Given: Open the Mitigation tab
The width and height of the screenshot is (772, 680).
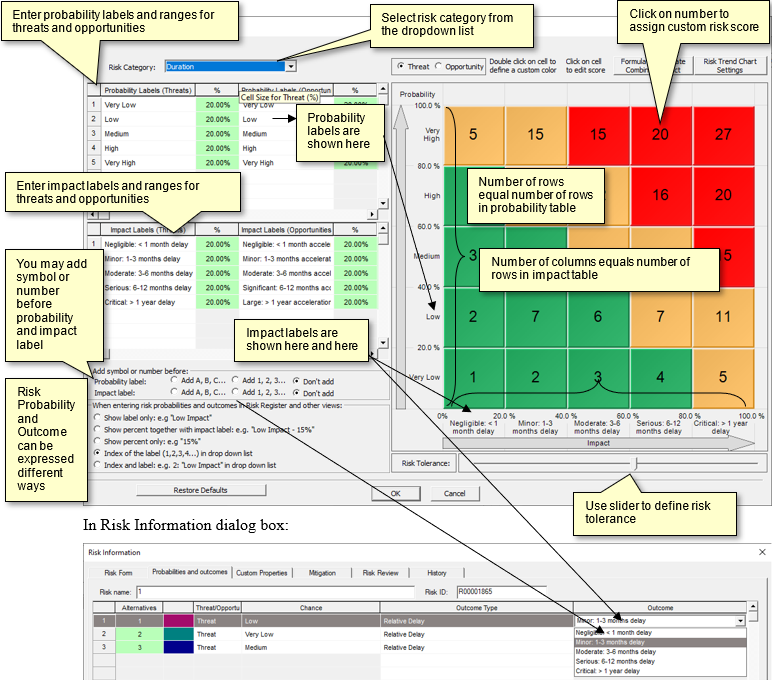Looking at the screenshot, I should pos(322,573).
